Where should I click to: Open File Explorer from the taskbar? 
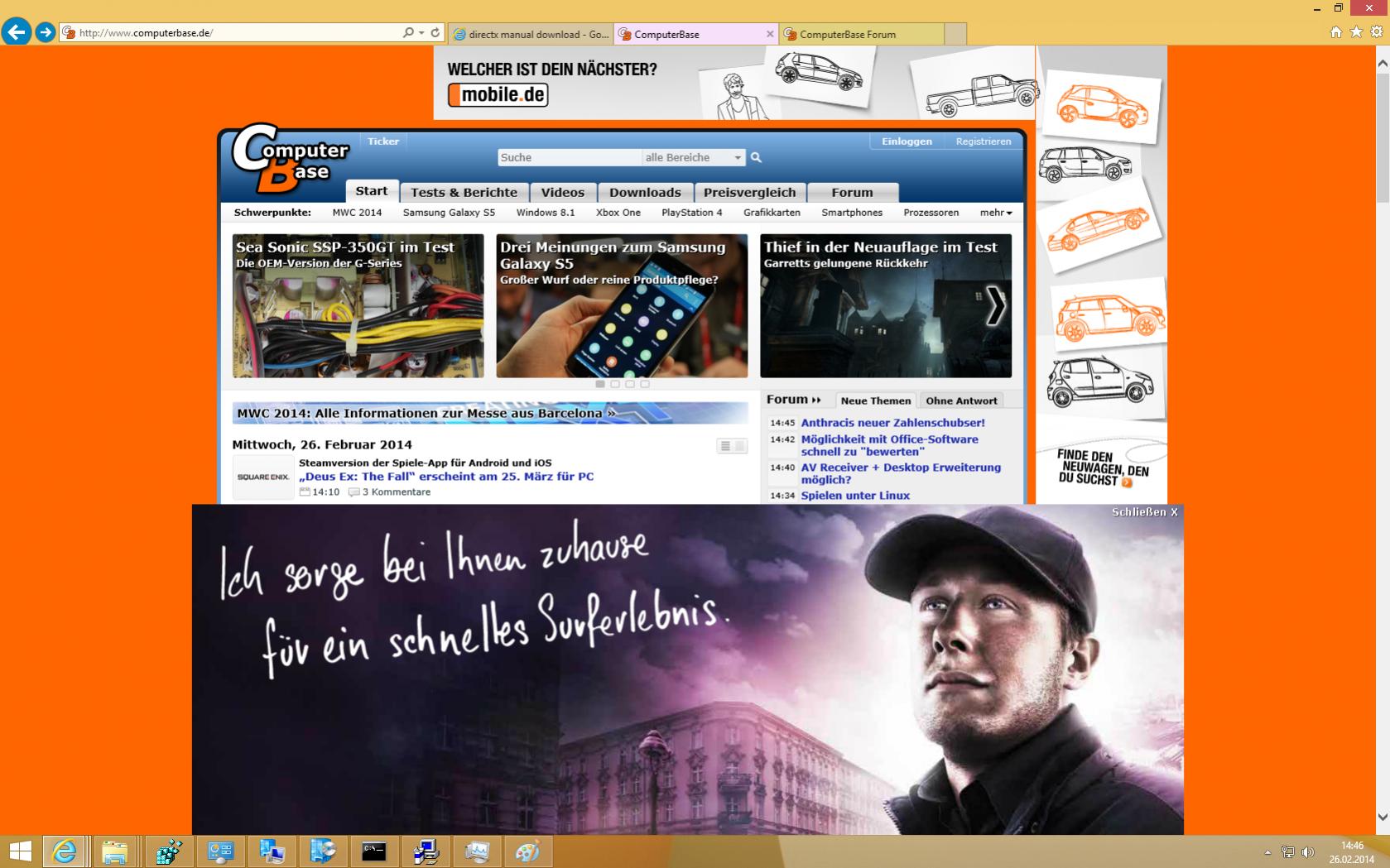click(x=115, y=851)
